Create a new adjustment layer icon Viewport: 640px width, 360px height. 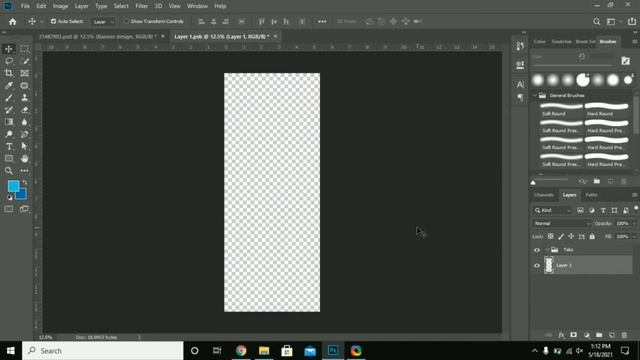587,335
